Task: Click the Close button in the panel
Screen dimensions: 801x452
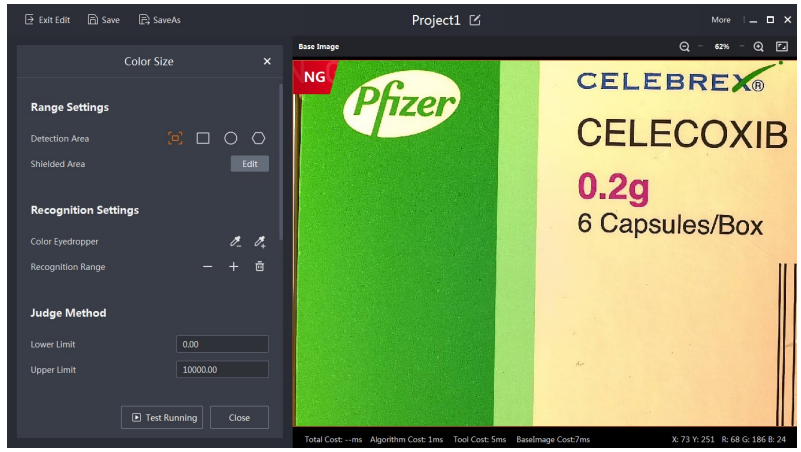Action: pyautogui.click(x=239, y=417)
